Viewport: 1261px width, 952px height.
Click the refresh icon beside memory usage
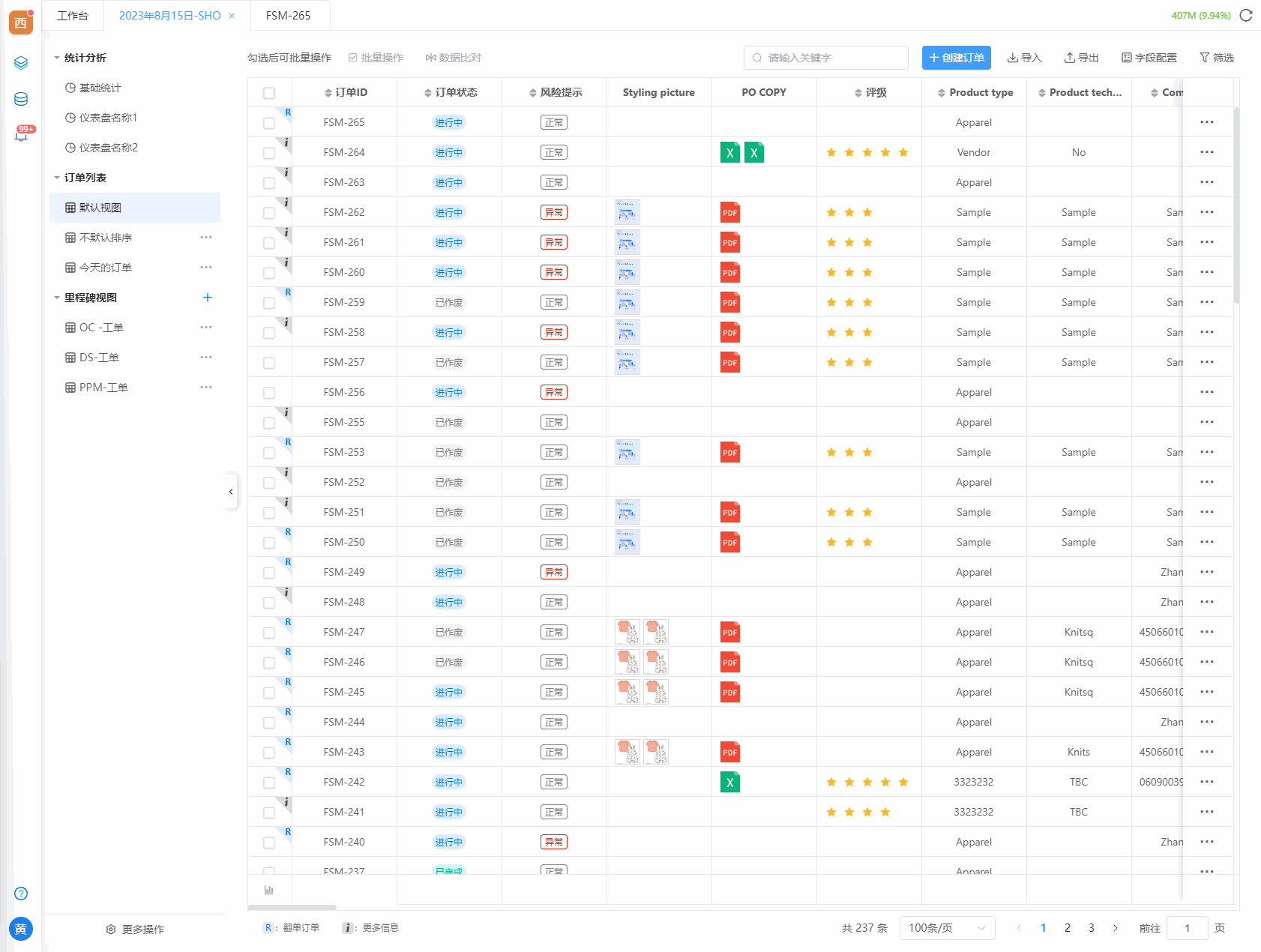coord(1246,16)
